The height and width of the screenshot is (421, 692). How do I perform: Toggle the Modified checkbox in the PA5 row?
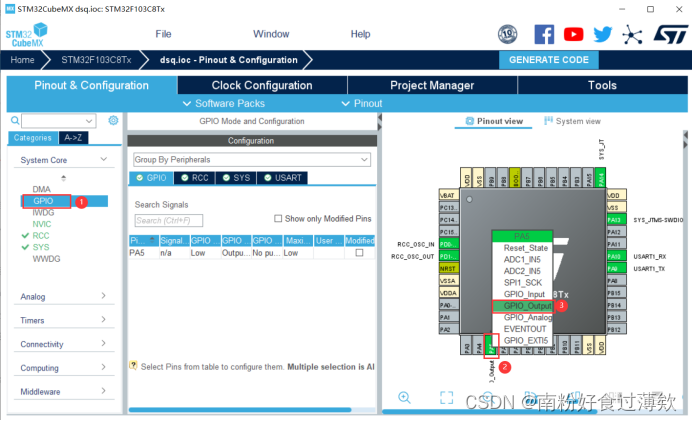[359, 253]
